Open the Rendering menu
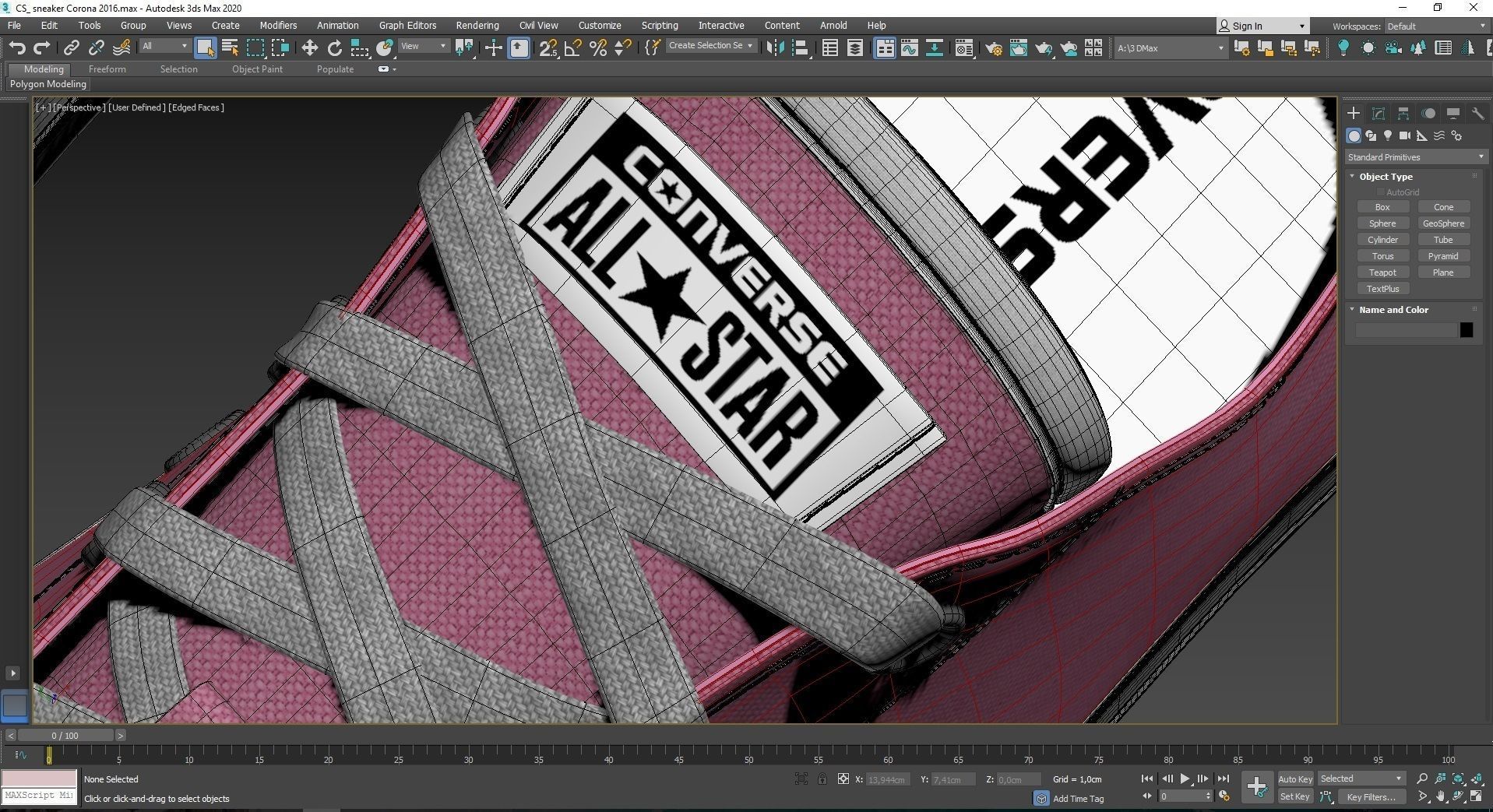 tap(477, 26)
